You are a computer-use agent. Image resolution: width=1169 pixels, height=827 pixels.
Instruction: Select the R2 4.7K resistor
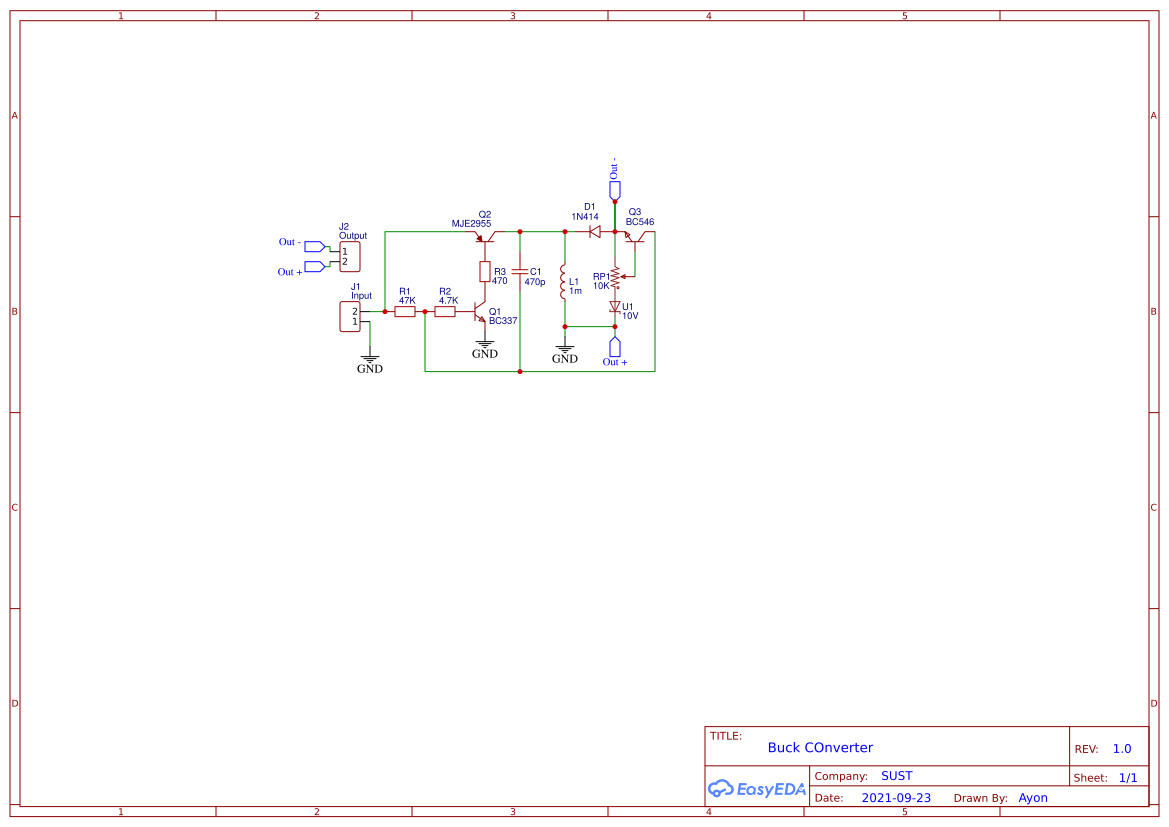[444, 311]
